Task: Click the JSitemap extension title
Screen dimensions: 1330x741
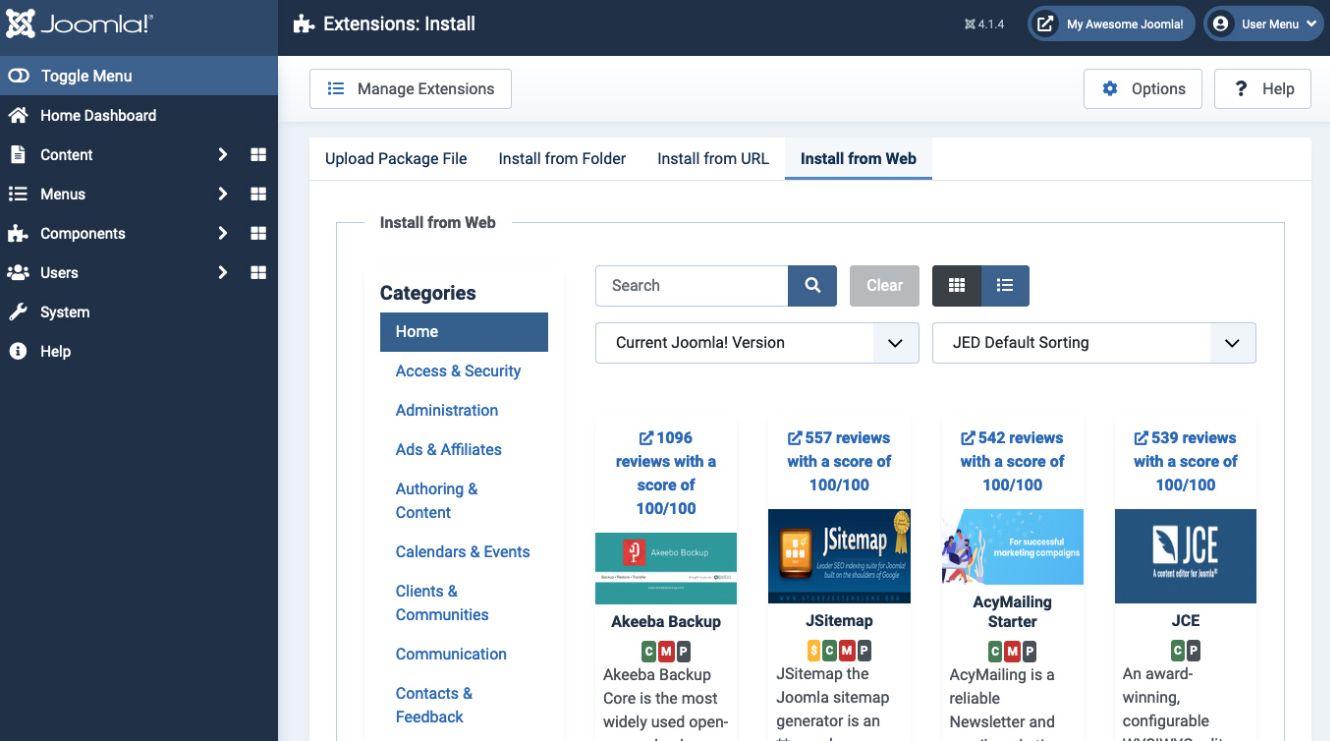Action: click(x=839, y=621)
